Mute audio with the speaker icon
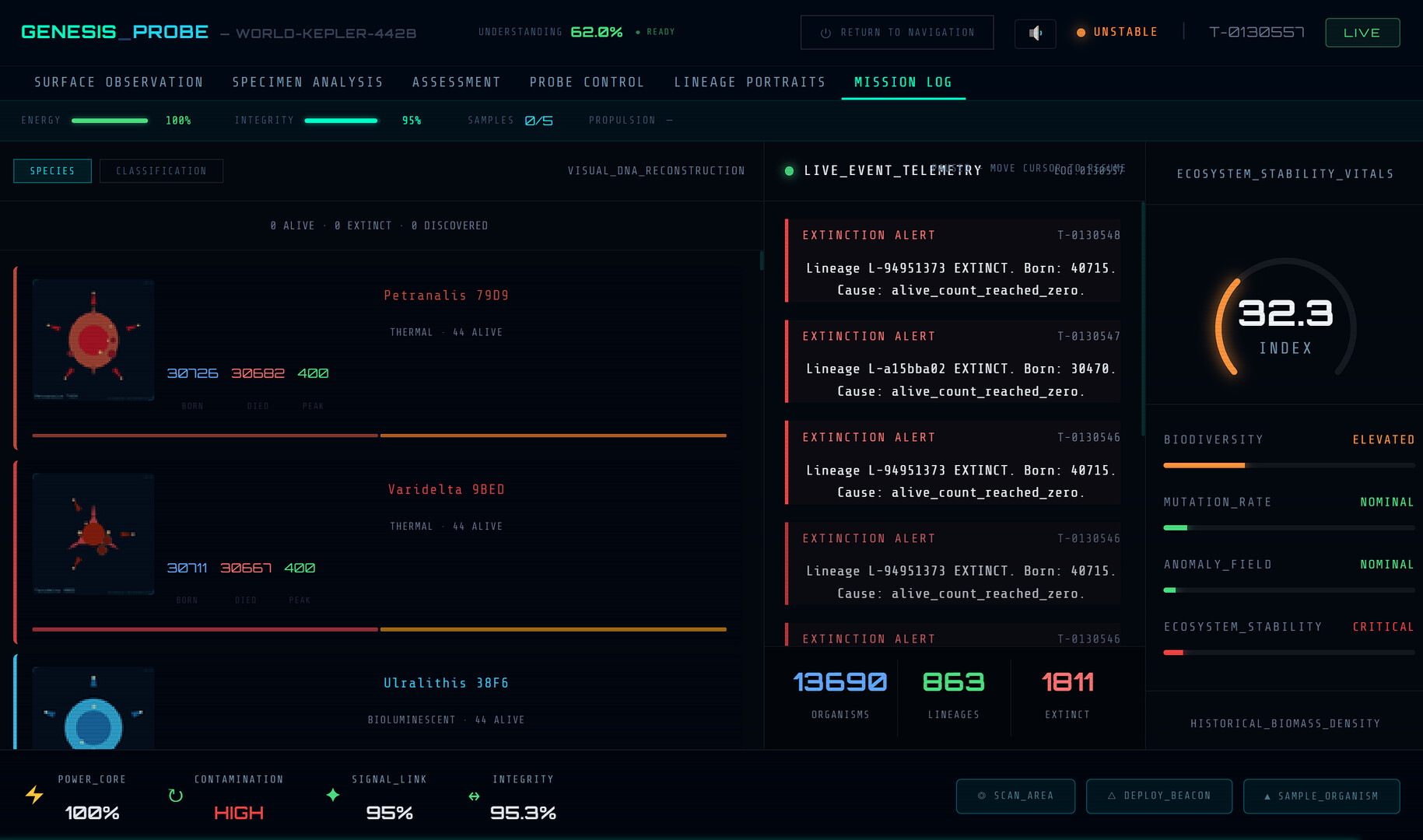 pos(1035,33)
